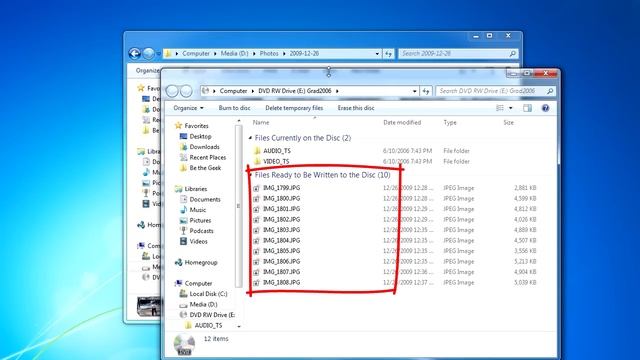Open the change view options dropdown arrow
Image resolution: width=640 pixels, height=360 pixels.
[x=511, y=108]
